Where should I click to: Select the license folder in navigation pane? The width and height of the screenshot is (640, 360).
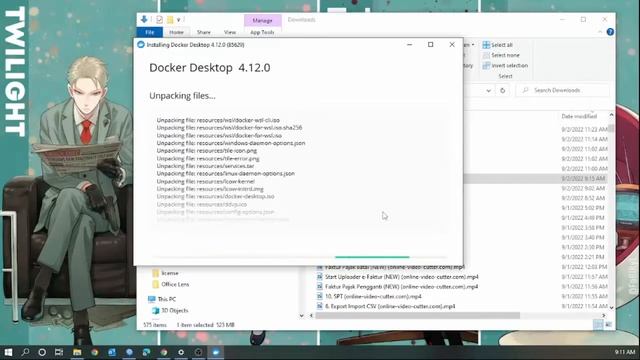point(170,273)
